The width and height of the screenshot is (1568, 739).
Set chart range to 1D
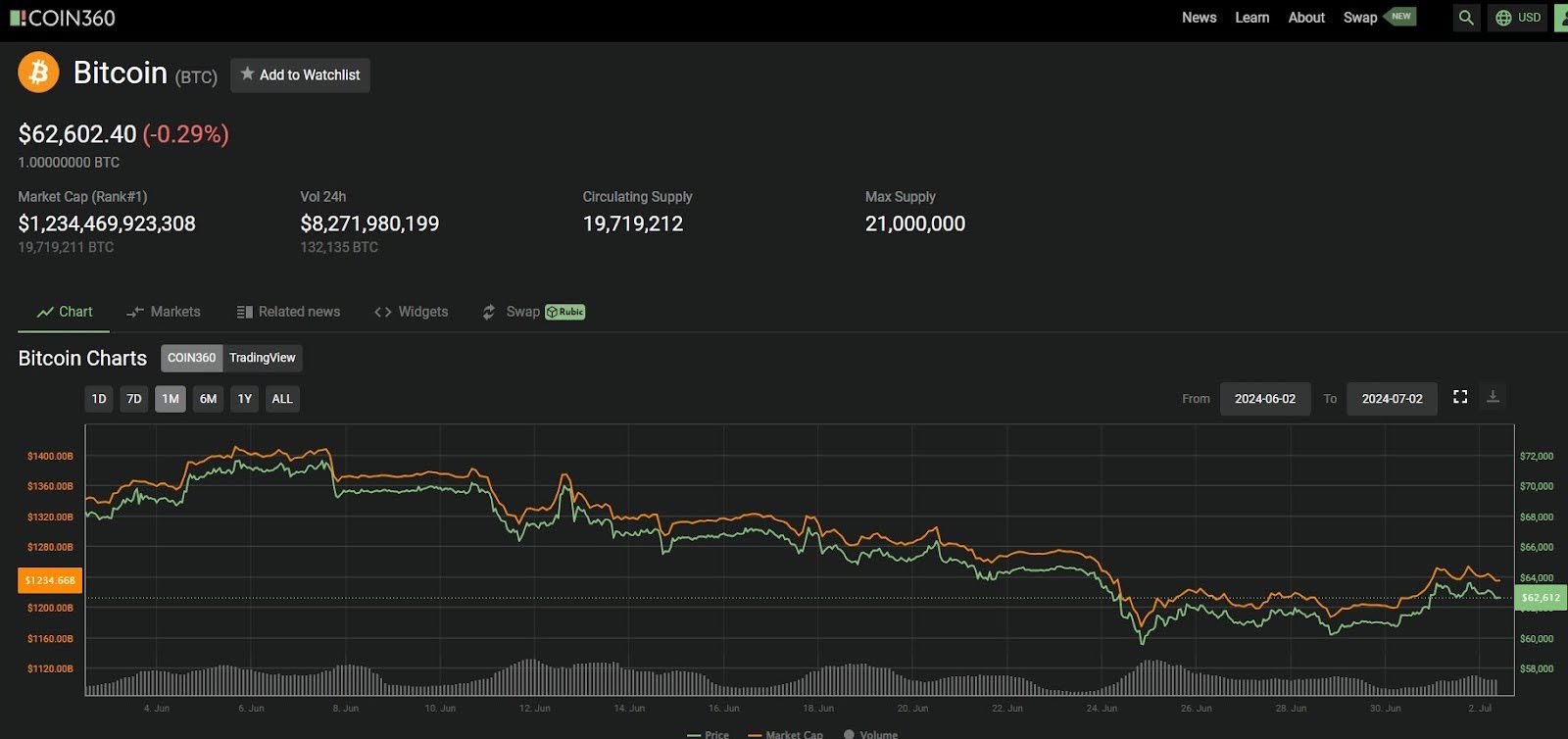point(99,399)
